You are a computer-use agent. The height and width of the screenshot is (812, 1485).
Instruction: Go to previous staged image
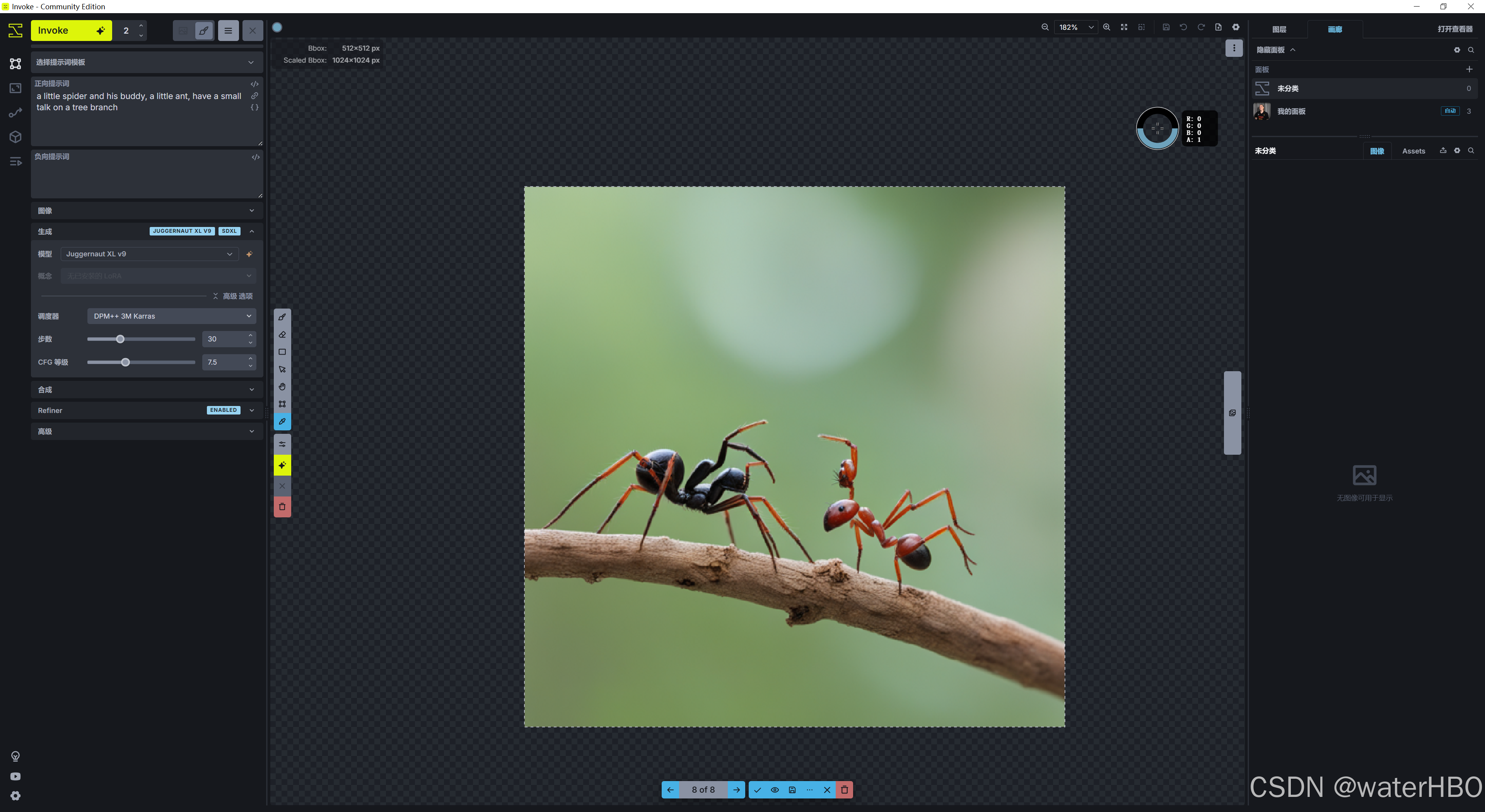671,790
